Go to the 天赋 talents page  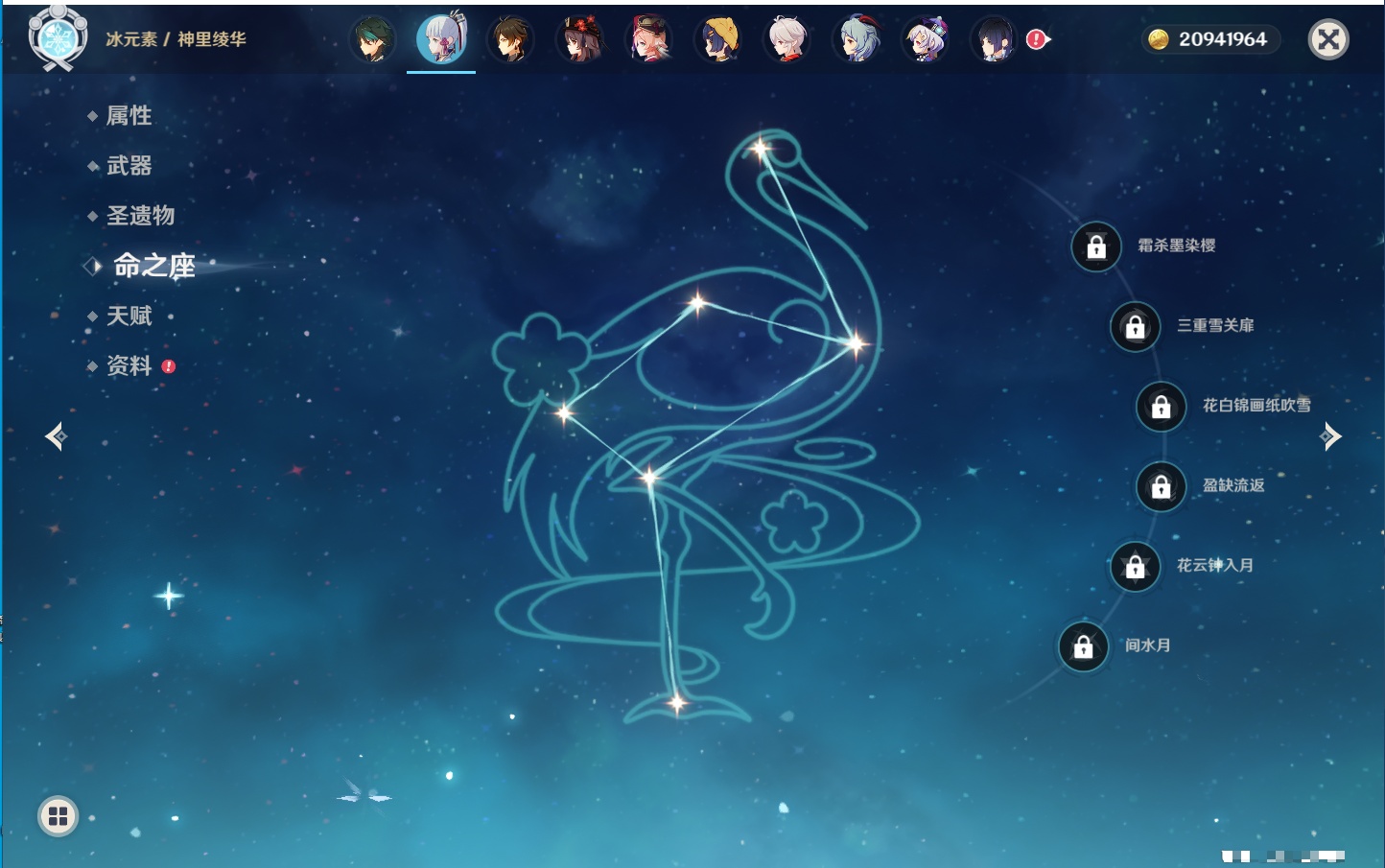point(129,316)
